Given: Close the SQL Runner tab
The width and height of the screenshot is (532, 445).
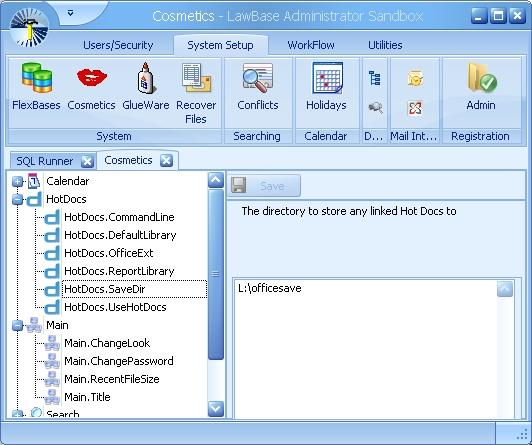Looking at the screenshot, I should pyautogui.click(x=87, y=161).
